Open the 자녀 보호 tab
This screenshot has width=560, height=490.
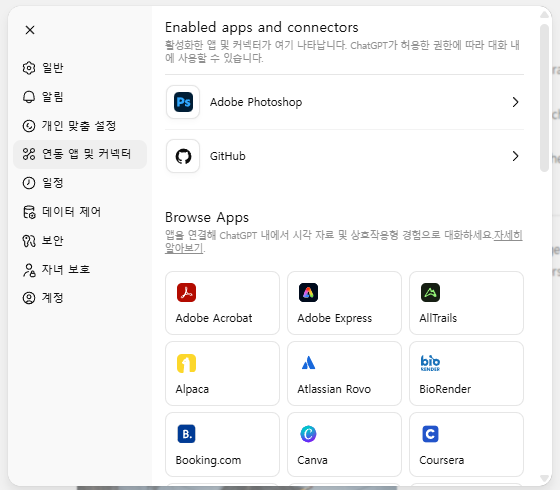coord(80,270)
